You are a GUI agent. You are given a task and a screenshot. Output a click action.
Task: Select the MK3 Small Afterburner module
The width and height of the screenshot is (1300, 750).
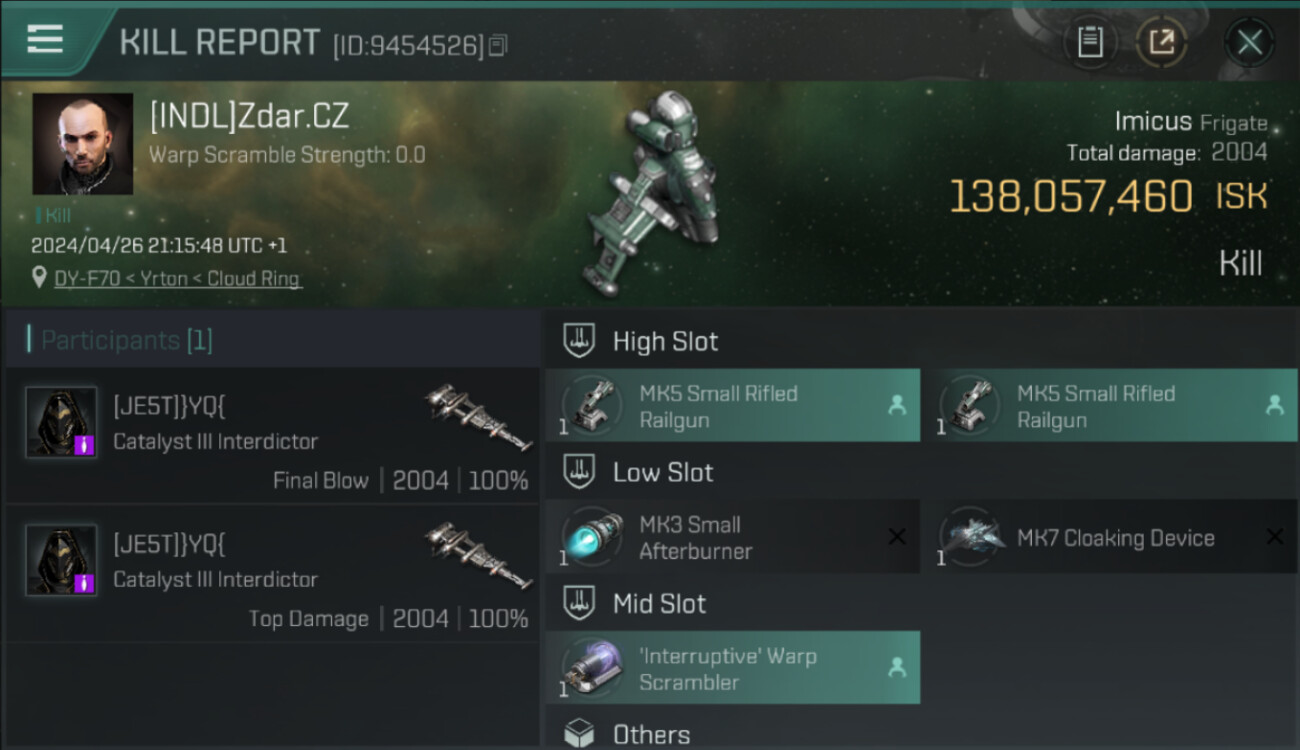[733, 537]
